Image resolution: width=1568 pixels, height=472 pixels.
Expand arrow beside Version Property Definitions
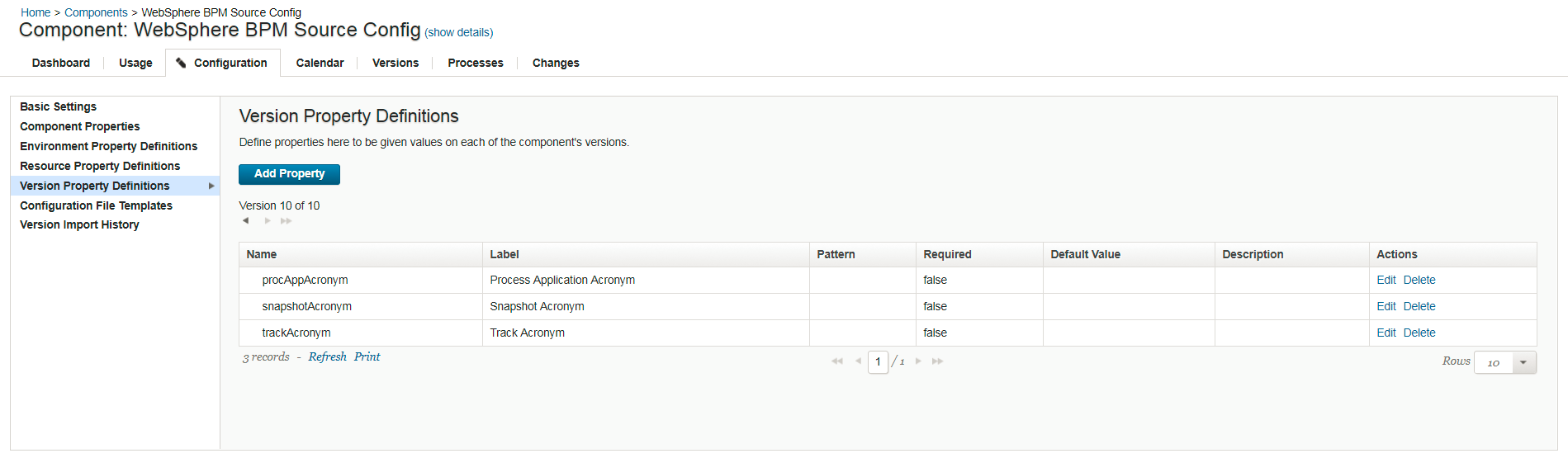[x=211, y=186]
